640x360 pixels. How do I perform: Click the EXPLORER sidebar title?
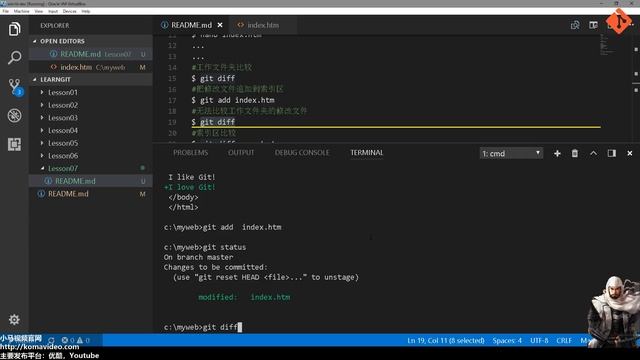[x=55, y=25]
